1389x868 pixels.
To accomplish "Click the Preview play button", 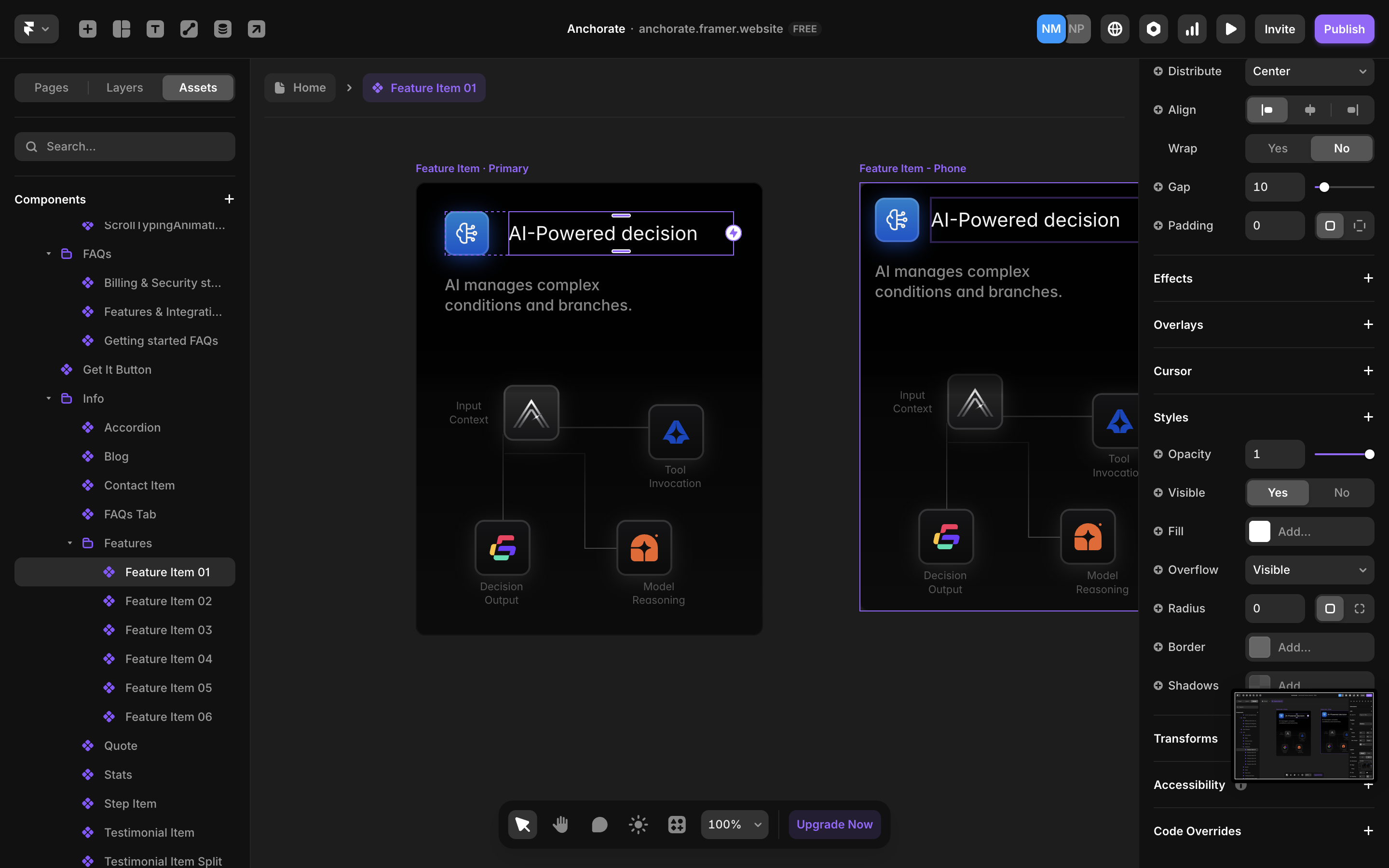I will 1231,29.
